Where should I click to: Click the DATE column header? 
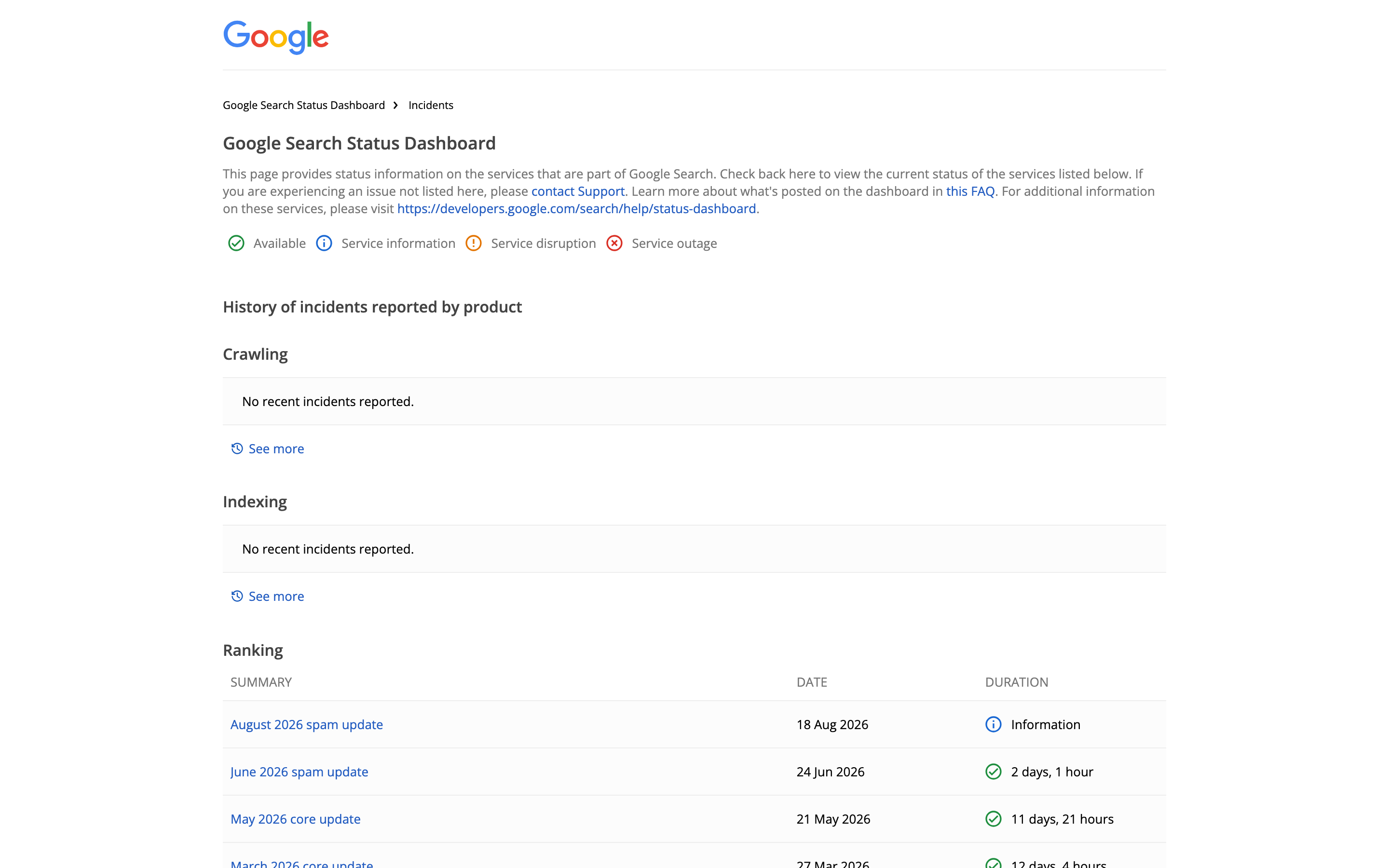812,682
